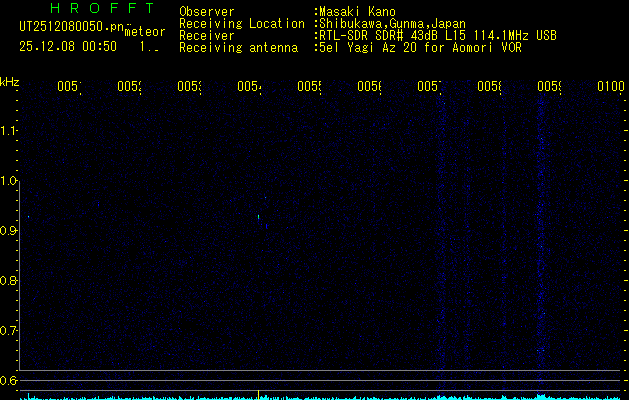Select the RTL-SDR SDR# 43dB receiver value
The image size is (629, 400).
(436, 36)
